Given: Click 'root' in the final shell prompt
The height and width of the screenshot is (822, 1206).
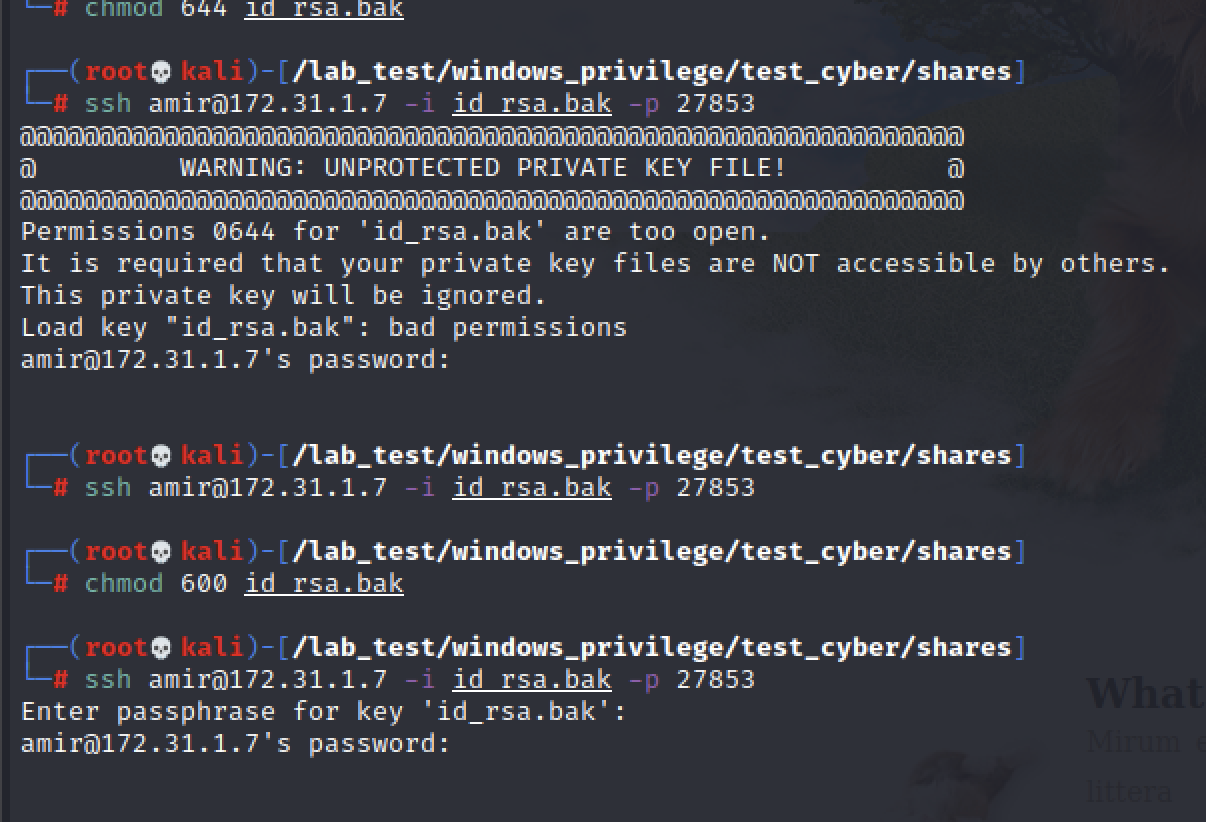Looking at the screenshot, I should click(x=116, y=648).
